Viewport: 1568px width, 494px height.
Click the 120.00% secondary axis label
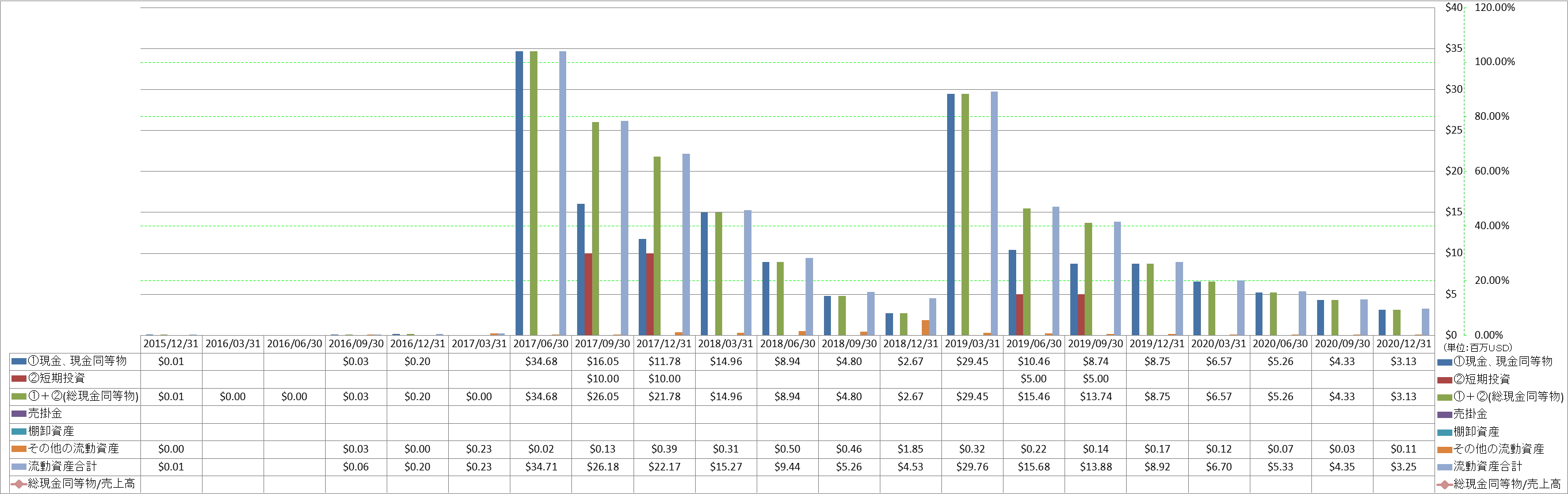(x=1494, y=7)
